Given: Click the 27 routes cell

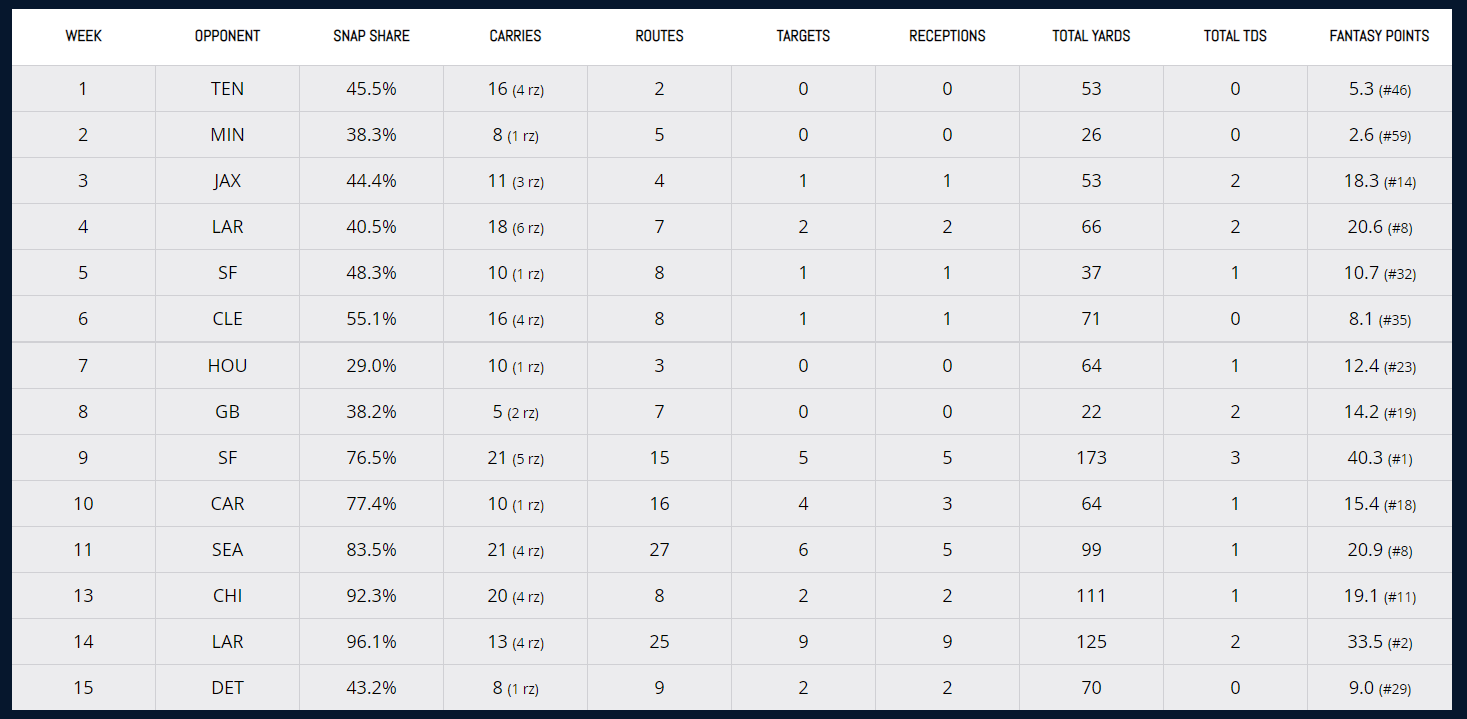Looking at the screenshot, I should tap(659, 550).
